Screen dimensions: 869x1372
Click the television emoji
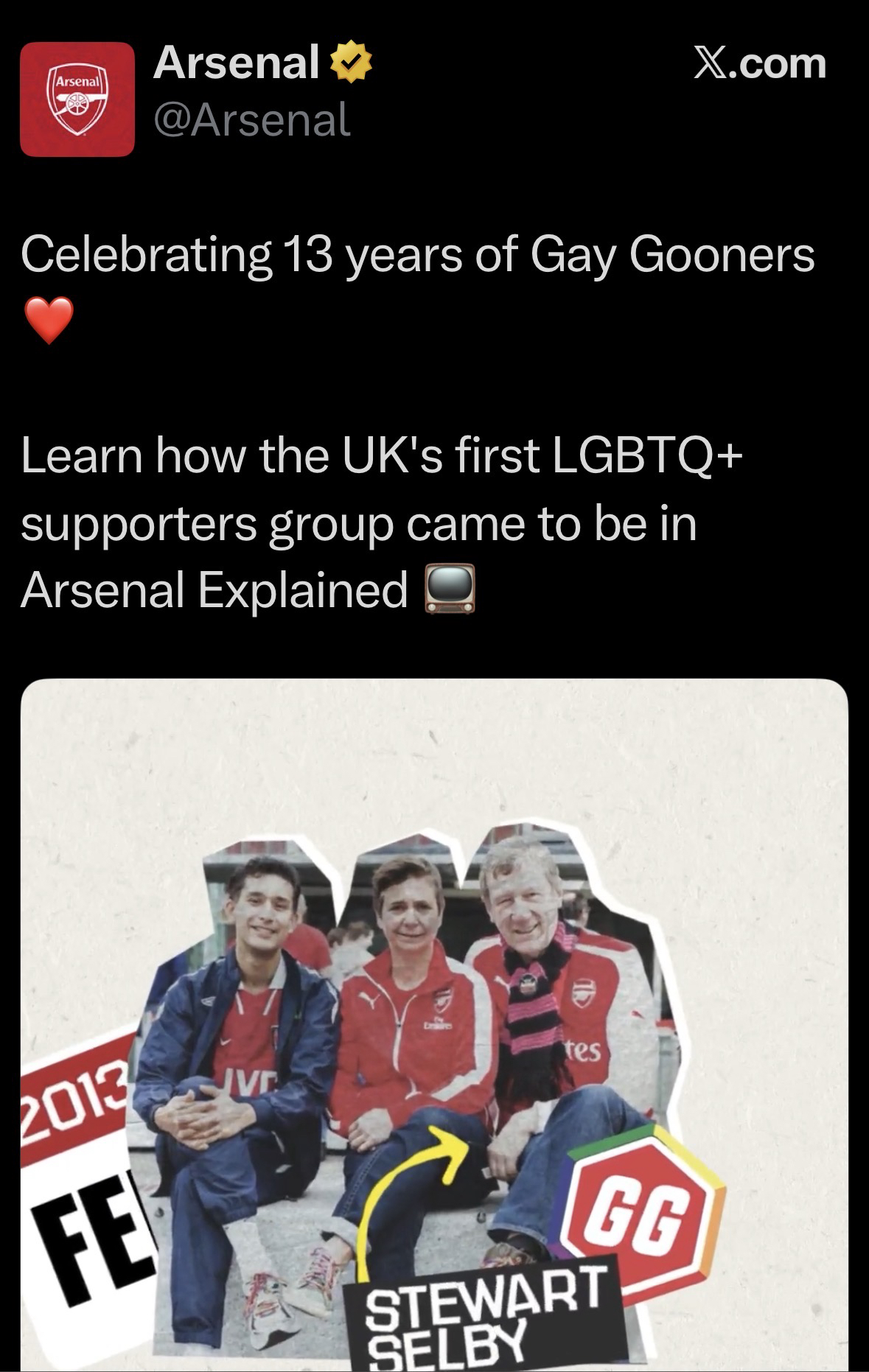click(x=450, y=589)
